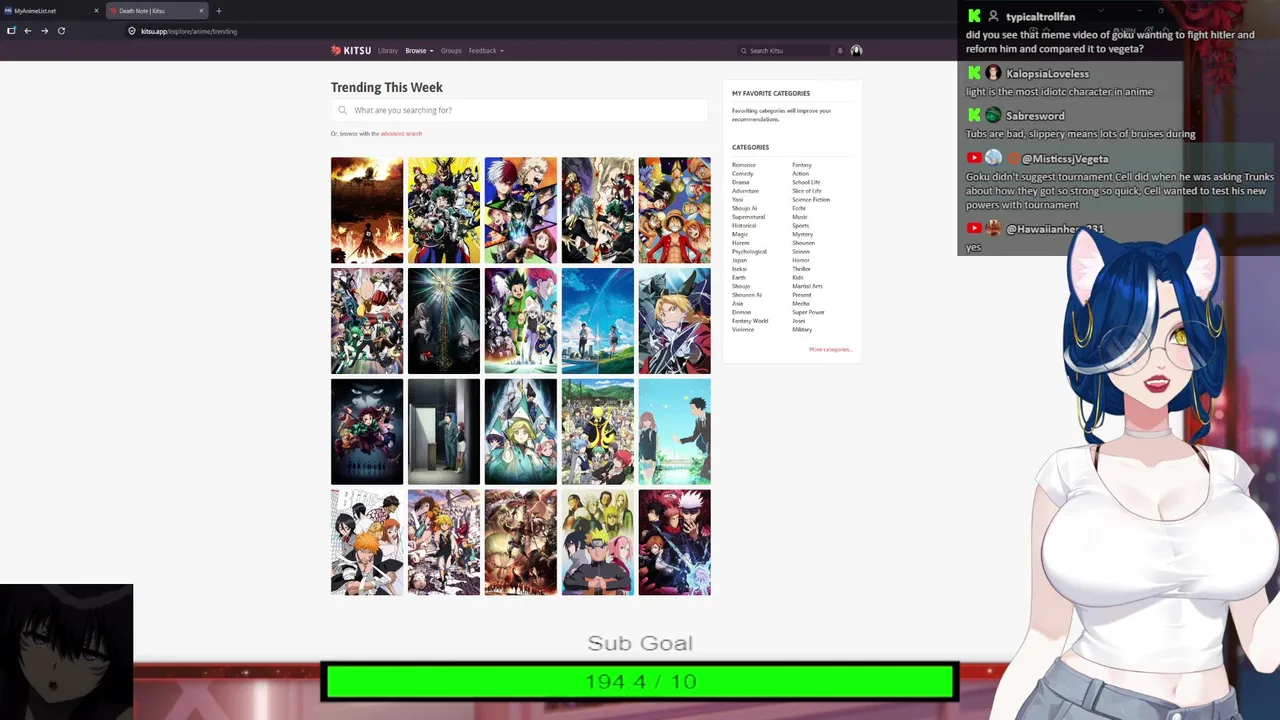Click the browser sidebar panel icon
This screenshot has height=720, width=1280.
point(11,31)
